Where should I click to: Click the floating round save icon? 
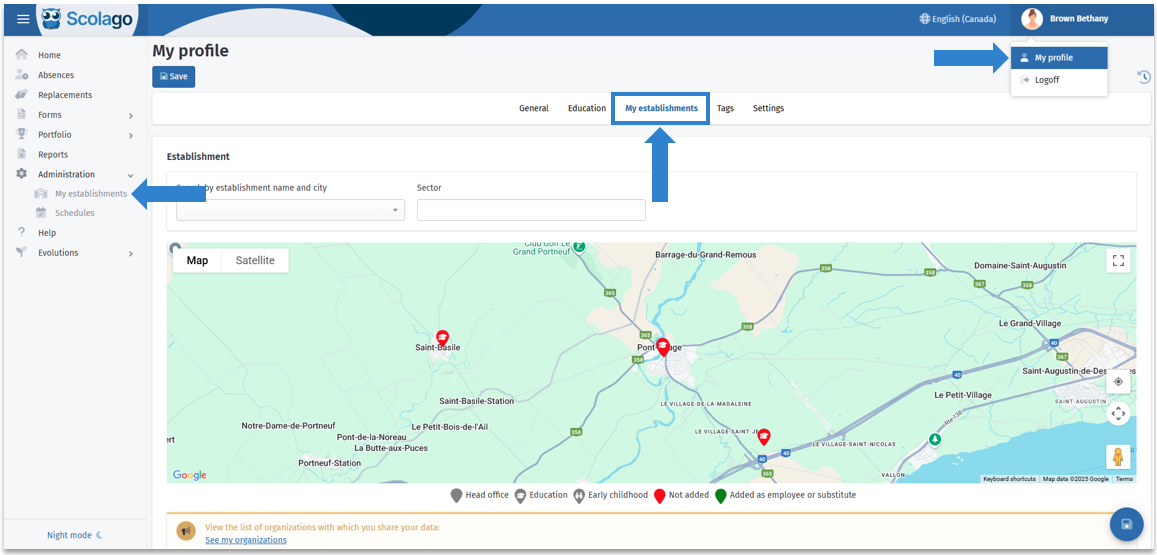point(1126,525)
